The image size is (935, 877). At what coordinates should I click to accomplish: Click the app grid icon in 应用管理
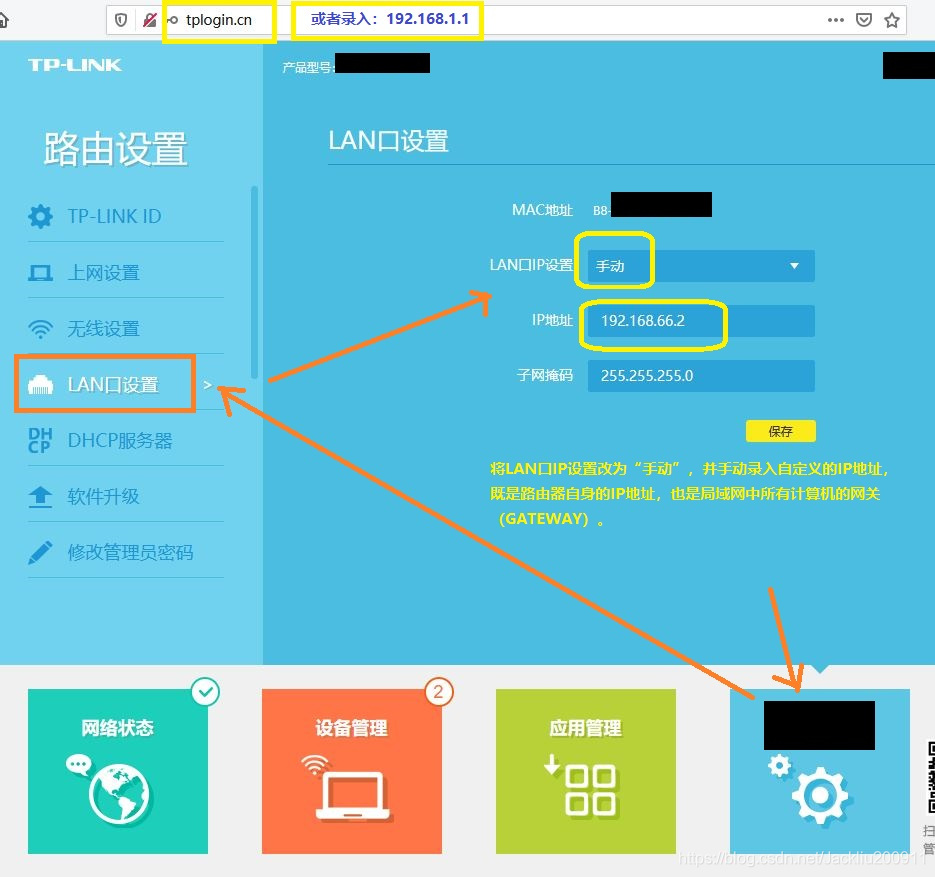589,790
